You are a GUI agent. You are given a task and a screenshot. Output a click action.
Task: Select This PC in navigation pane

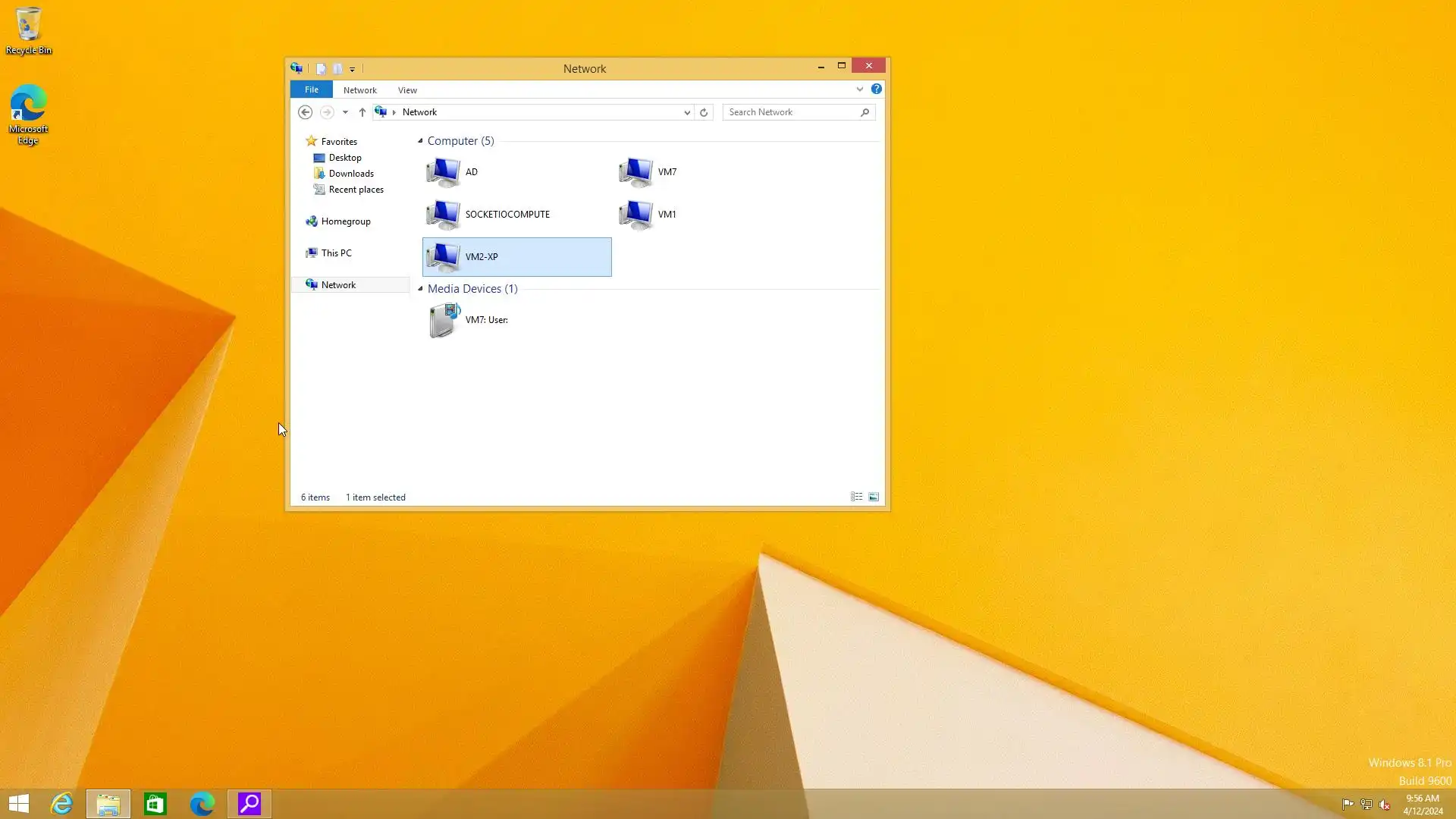(336, 253)
